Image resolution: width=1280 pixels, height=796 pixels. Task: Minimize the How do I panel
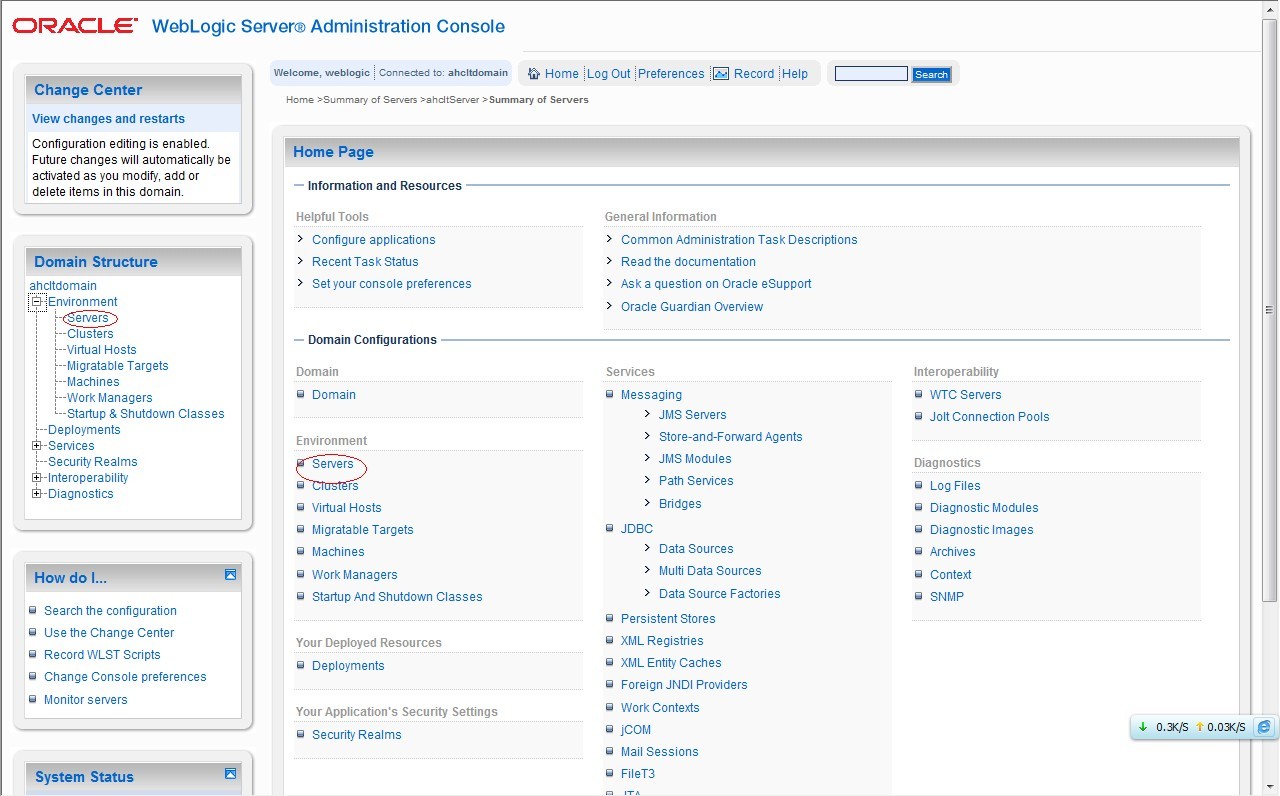point(230,574)
